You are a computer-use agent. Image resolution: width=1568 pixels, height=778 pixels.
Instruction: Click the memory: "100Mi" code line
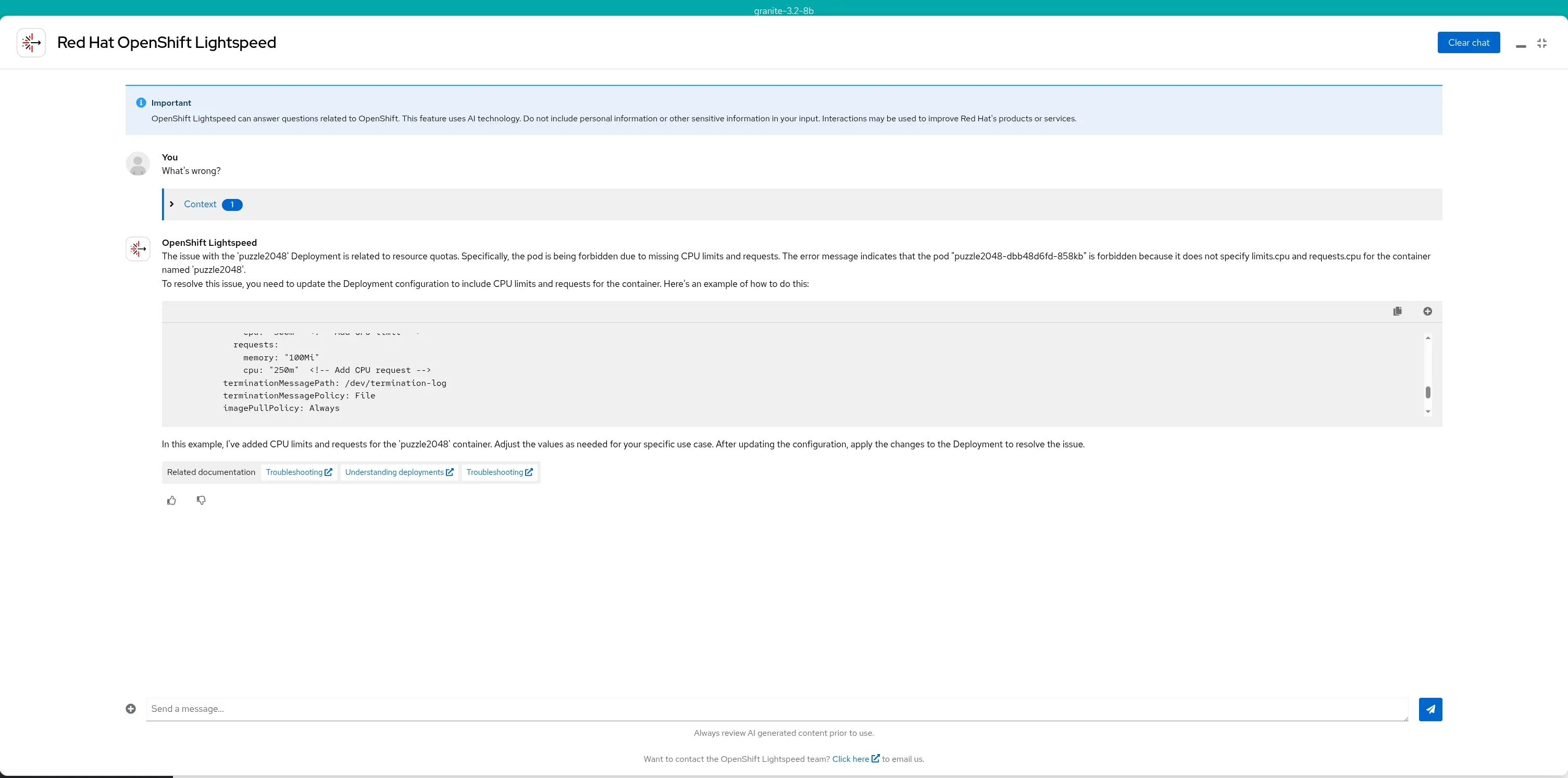click(x=281, y=358)
